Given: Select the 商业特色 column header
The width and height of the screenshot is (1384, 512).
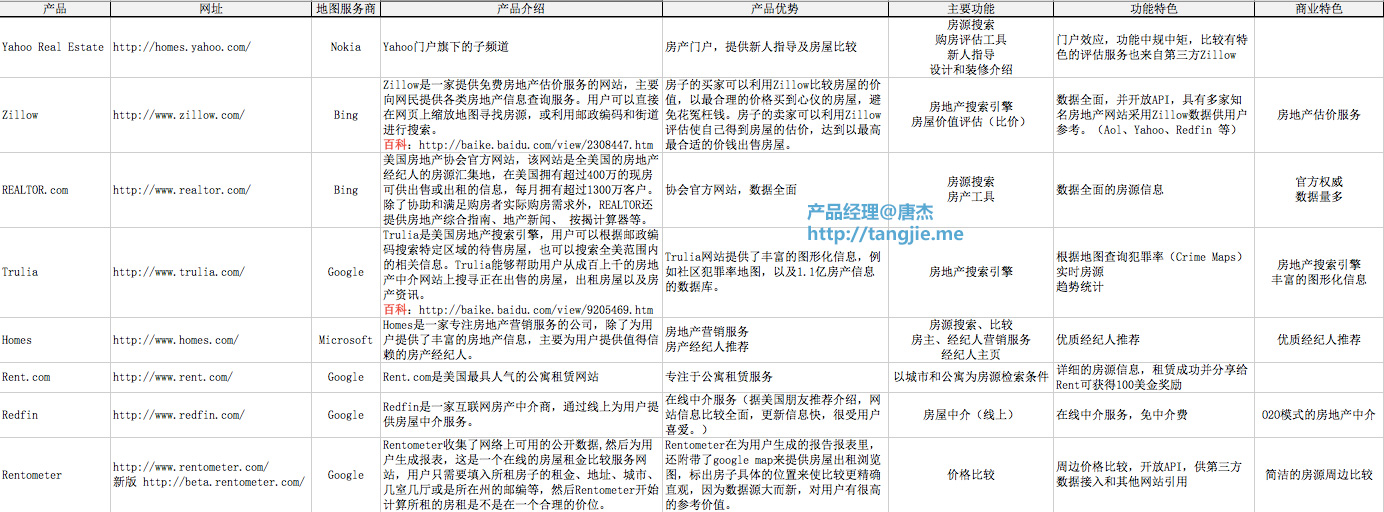Looking at the screenshot, I should (x=1319, y=9).
